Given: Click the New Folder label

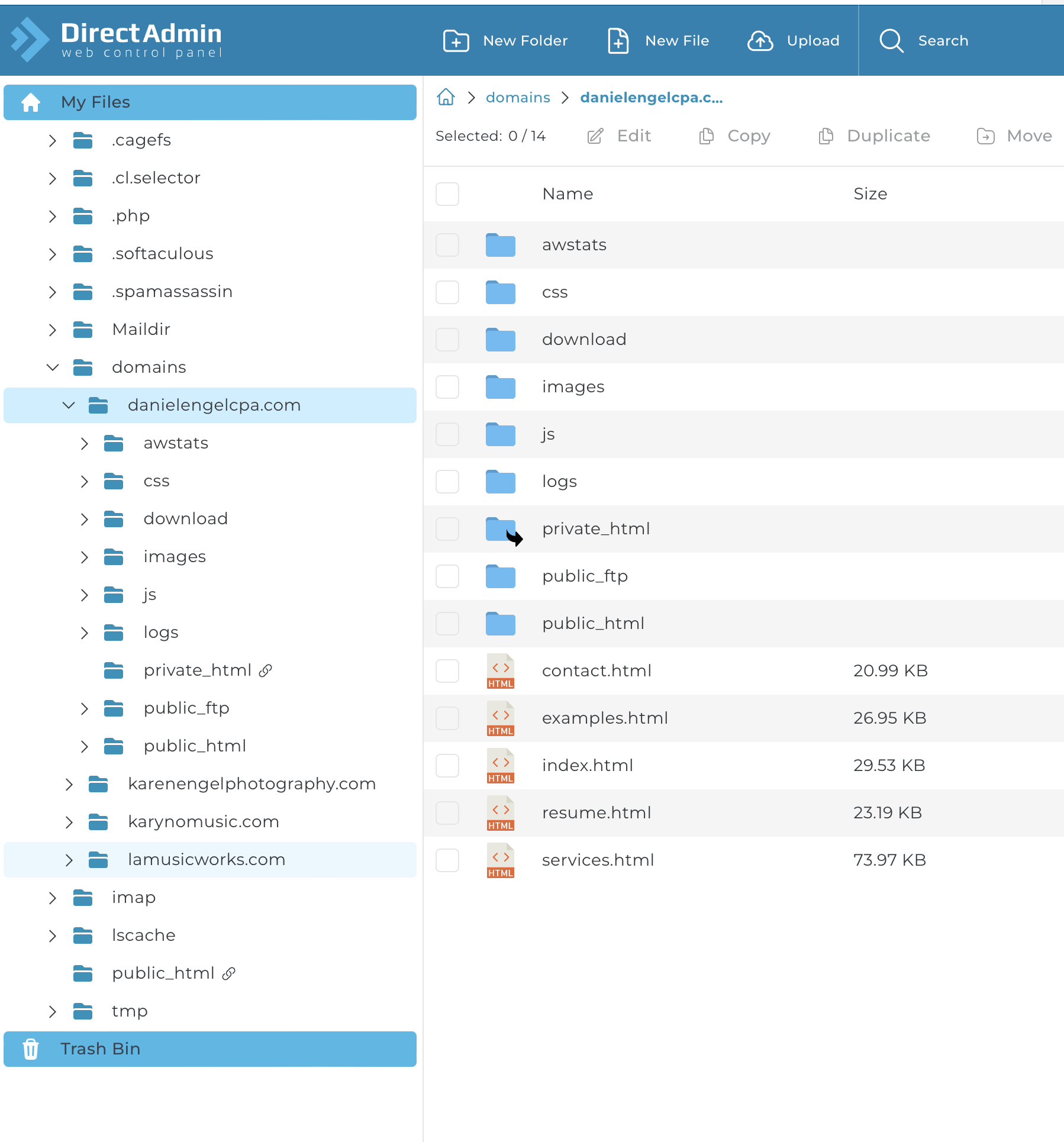Looking at the screenshot, I should click(525, 41).
